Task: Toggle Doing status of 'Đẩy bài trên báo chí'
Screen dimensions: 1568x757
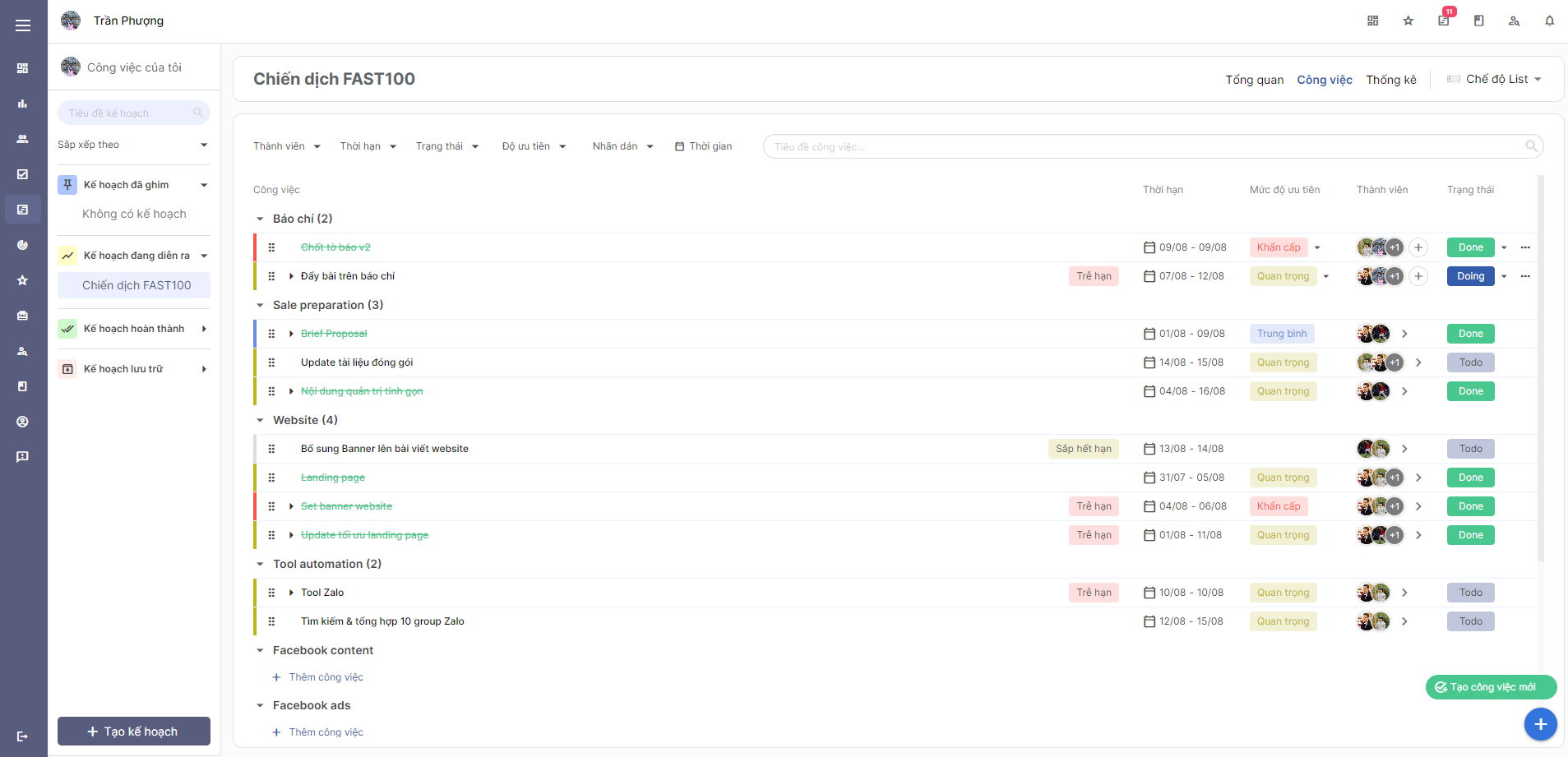Action: [x=1470, y=276]
